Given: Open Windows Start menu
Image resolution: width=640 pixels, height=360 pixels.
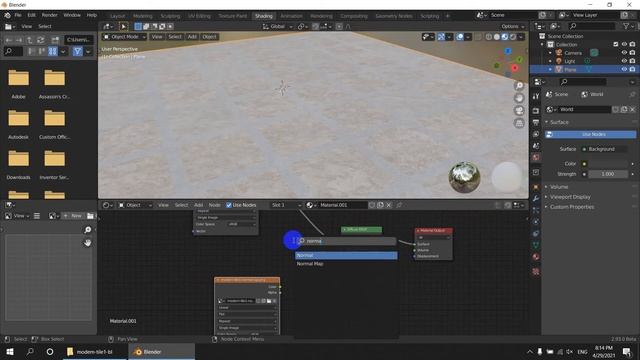Looking at the screenshot, I should point(10,352).
